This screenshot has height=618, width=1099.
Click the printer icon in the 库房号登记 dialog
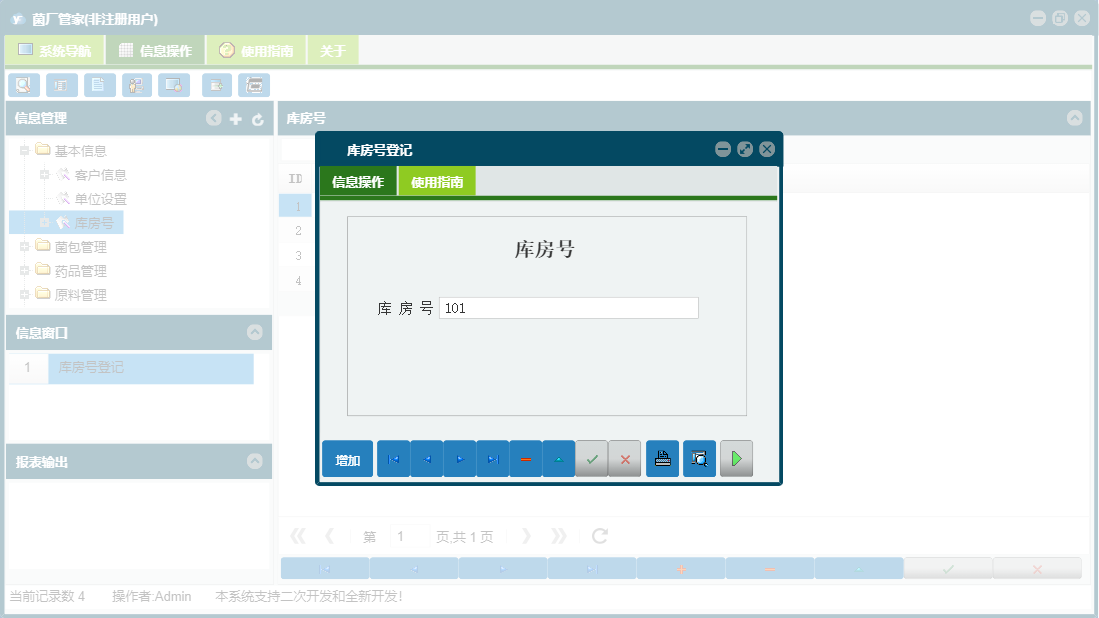(662, 458)
